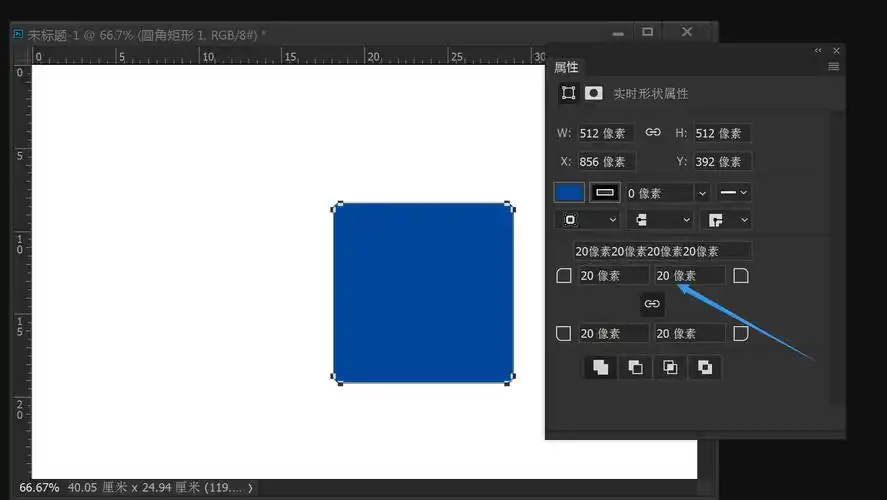Open the stroke color swatch
The height and width of the screenshot is (500, 887).
click(605, 192)
